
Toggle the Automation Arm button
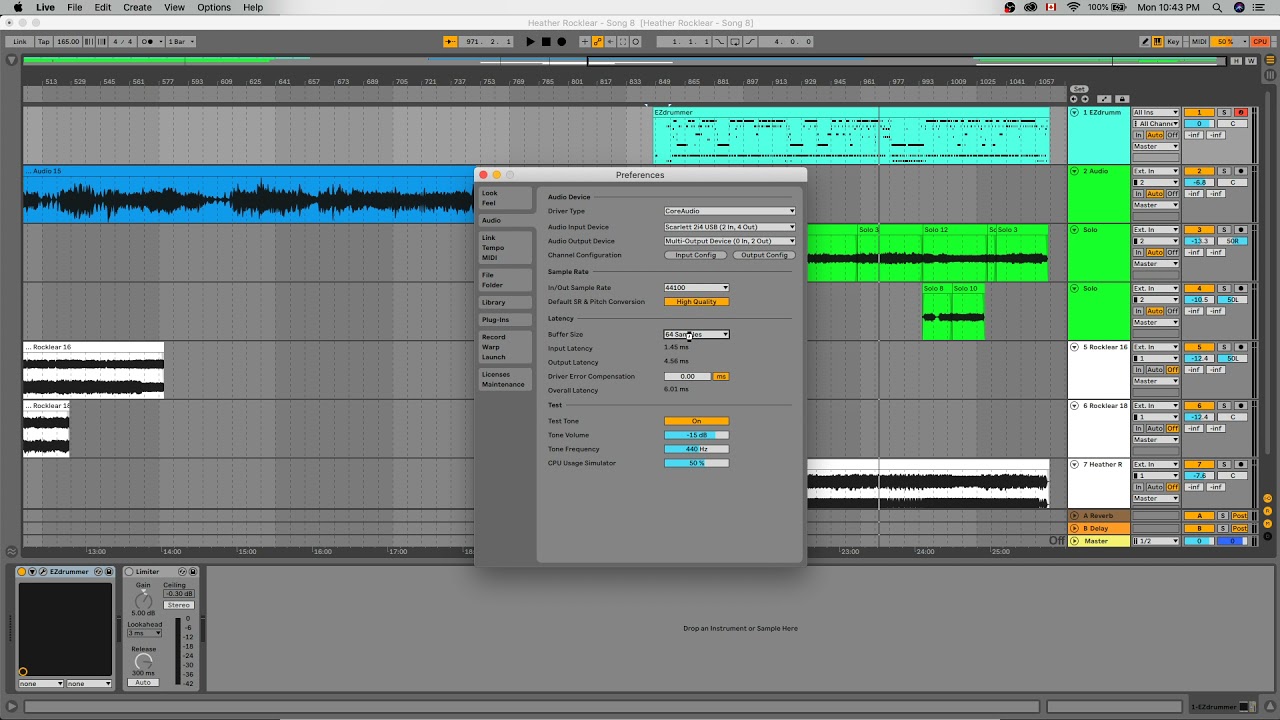[x=597, y=42]
